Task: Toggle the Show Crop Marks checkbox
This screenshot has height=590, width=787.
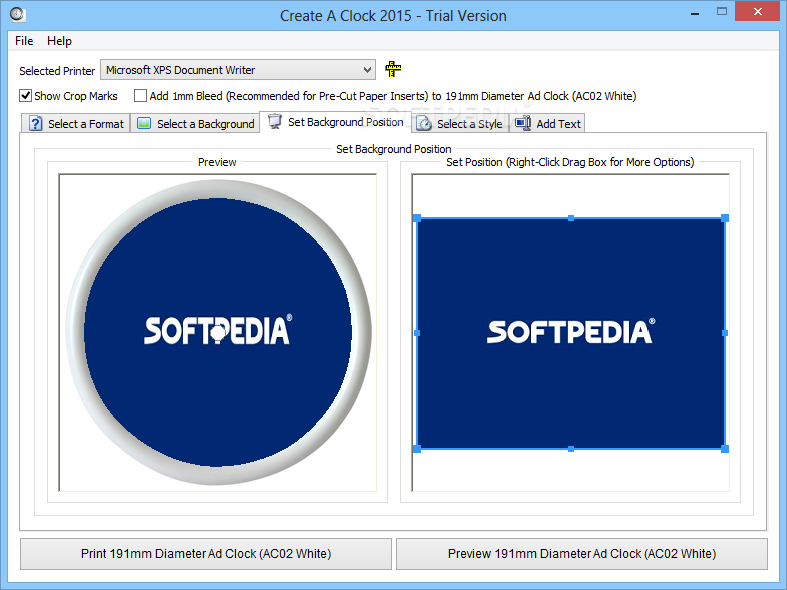Action: (x=26, y=95)
